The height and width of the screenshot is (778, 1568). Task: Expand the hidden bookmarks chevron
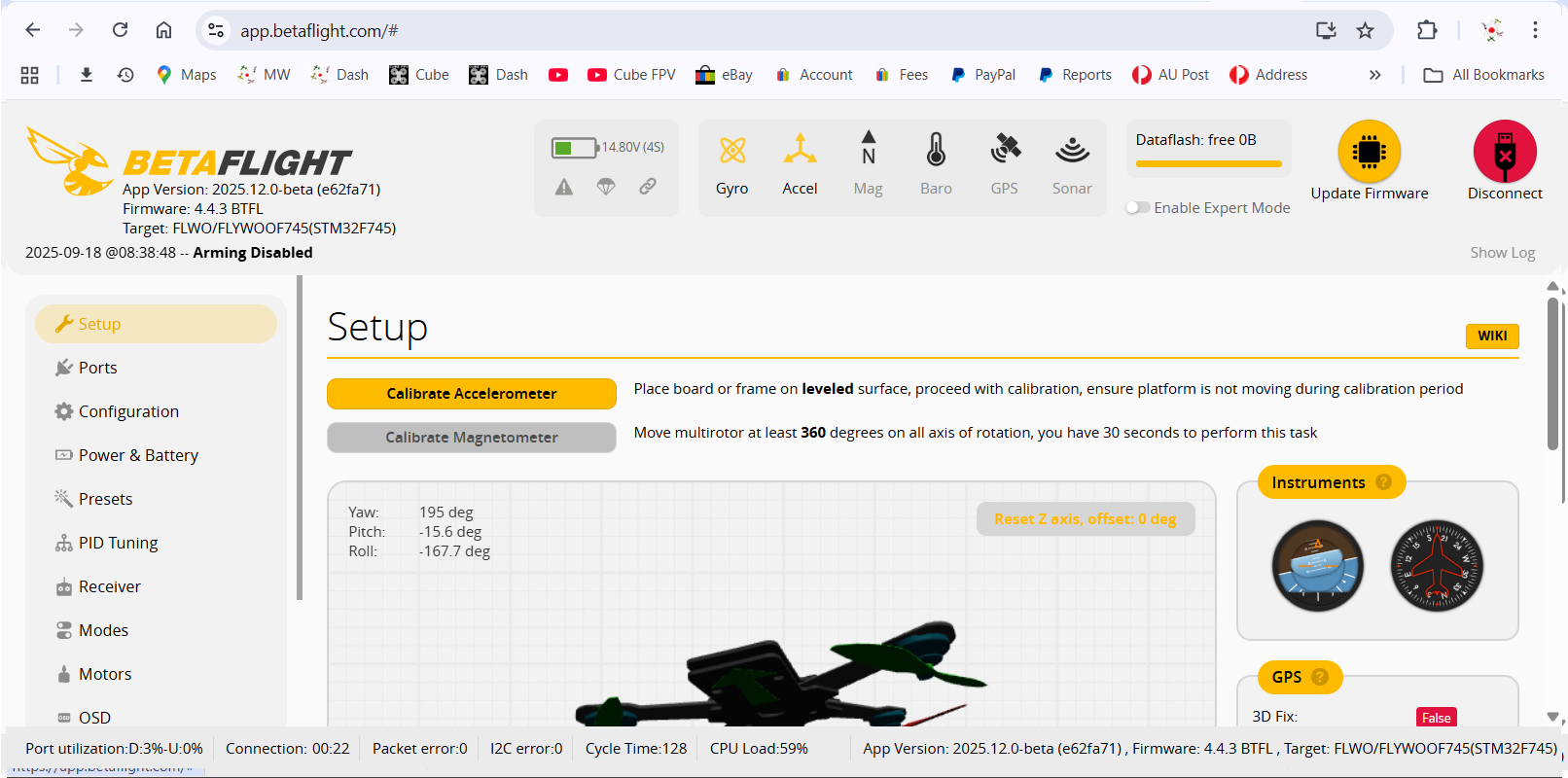1374,75
